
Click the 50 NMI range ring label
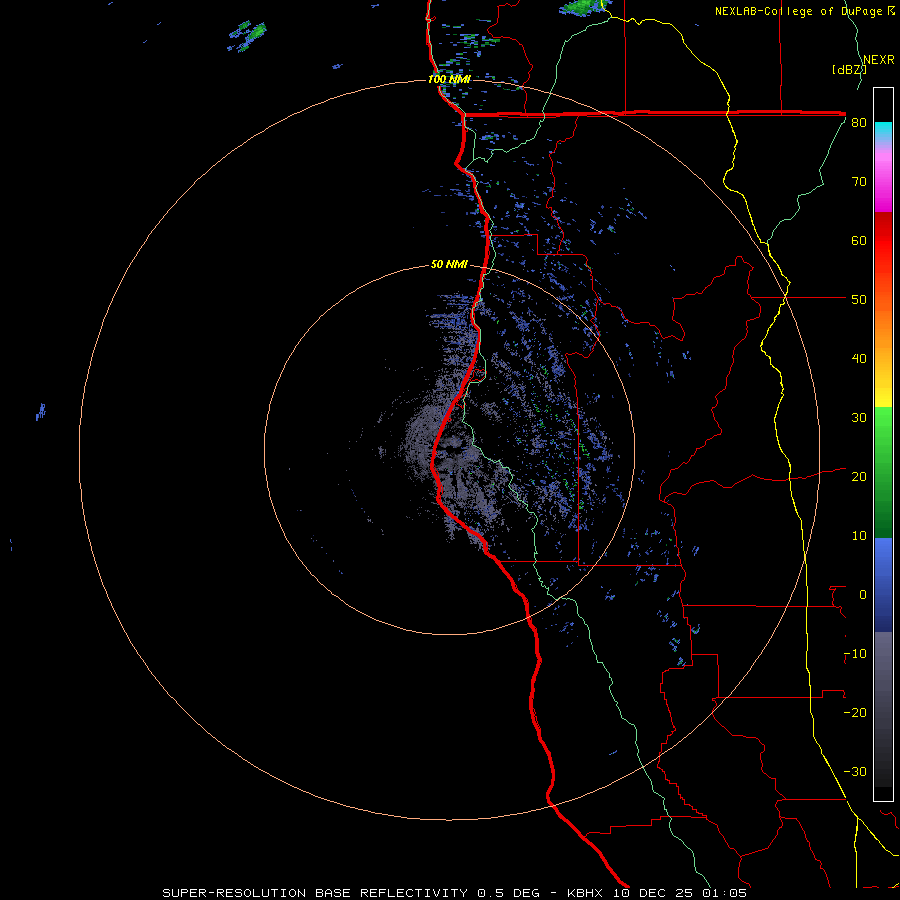(449, 265)
